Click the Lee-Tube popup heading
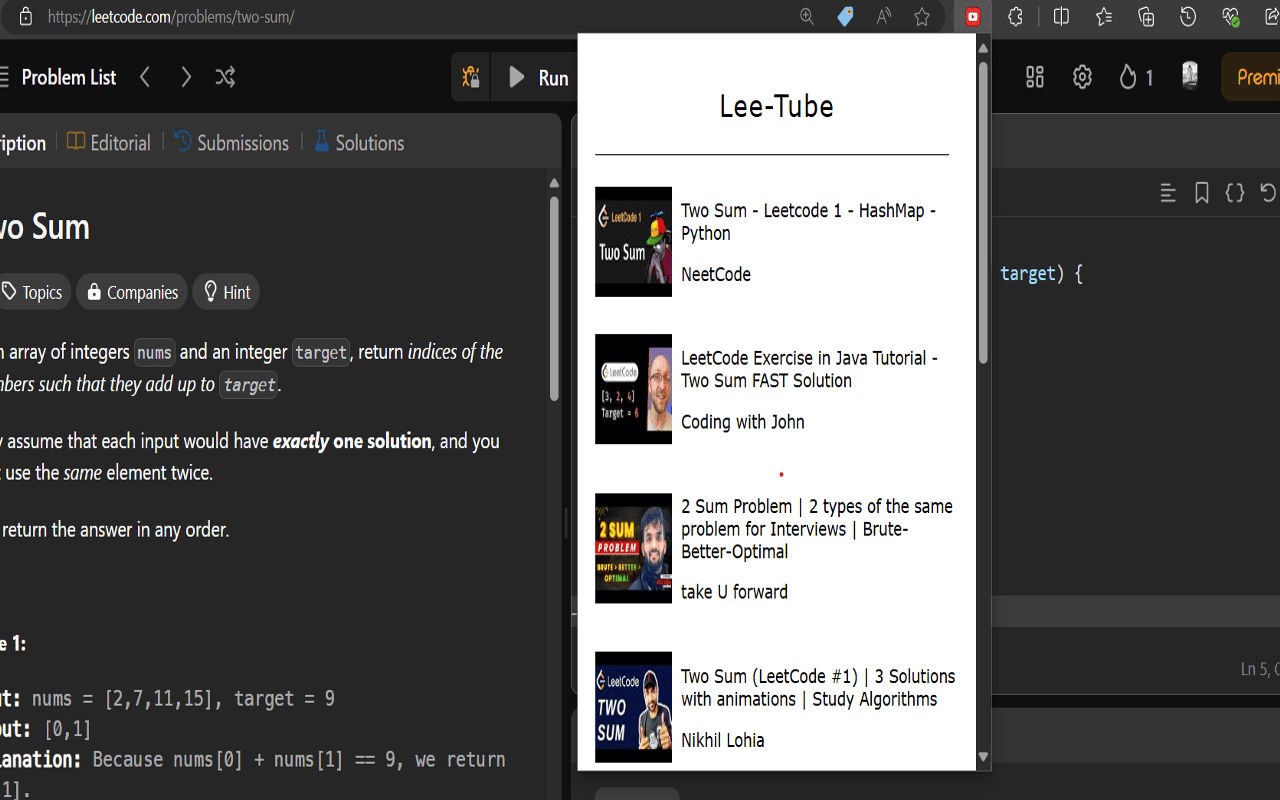The height and width of the screenshot is (800, 1280). tap(776, 106)
